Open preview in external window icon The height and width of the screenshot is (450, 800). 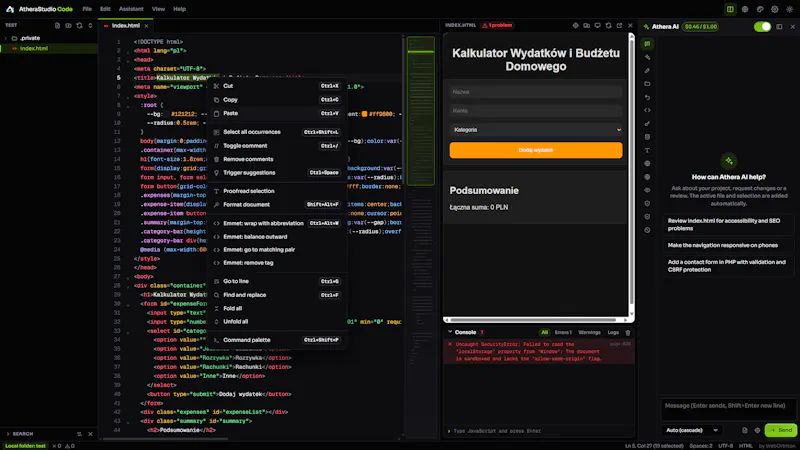tap(619, 25)
